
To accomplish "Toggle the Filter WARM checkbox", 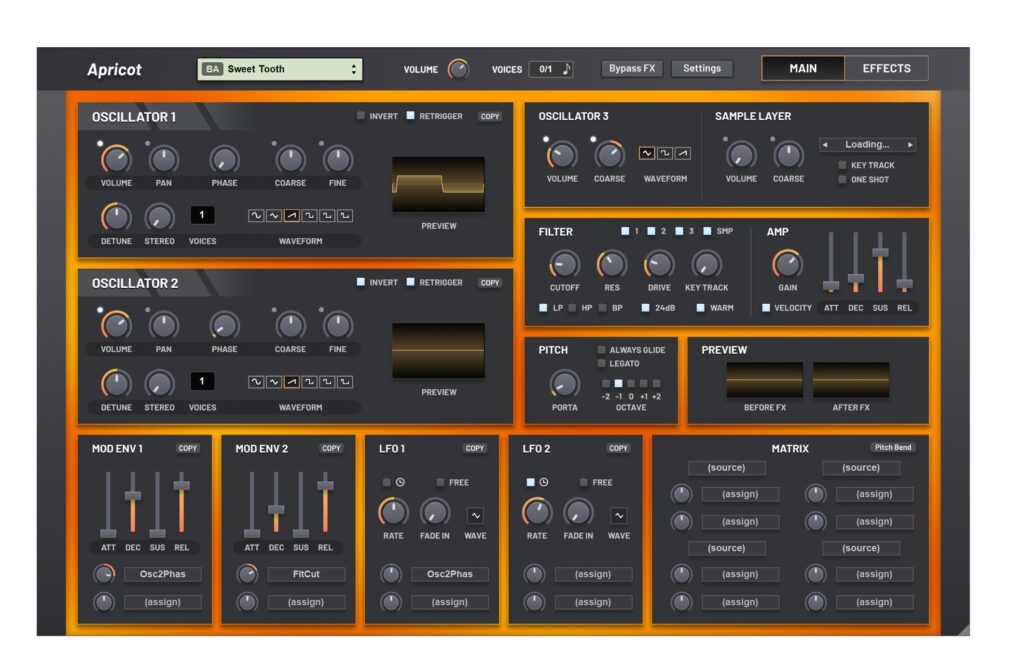I will [701, 308].
